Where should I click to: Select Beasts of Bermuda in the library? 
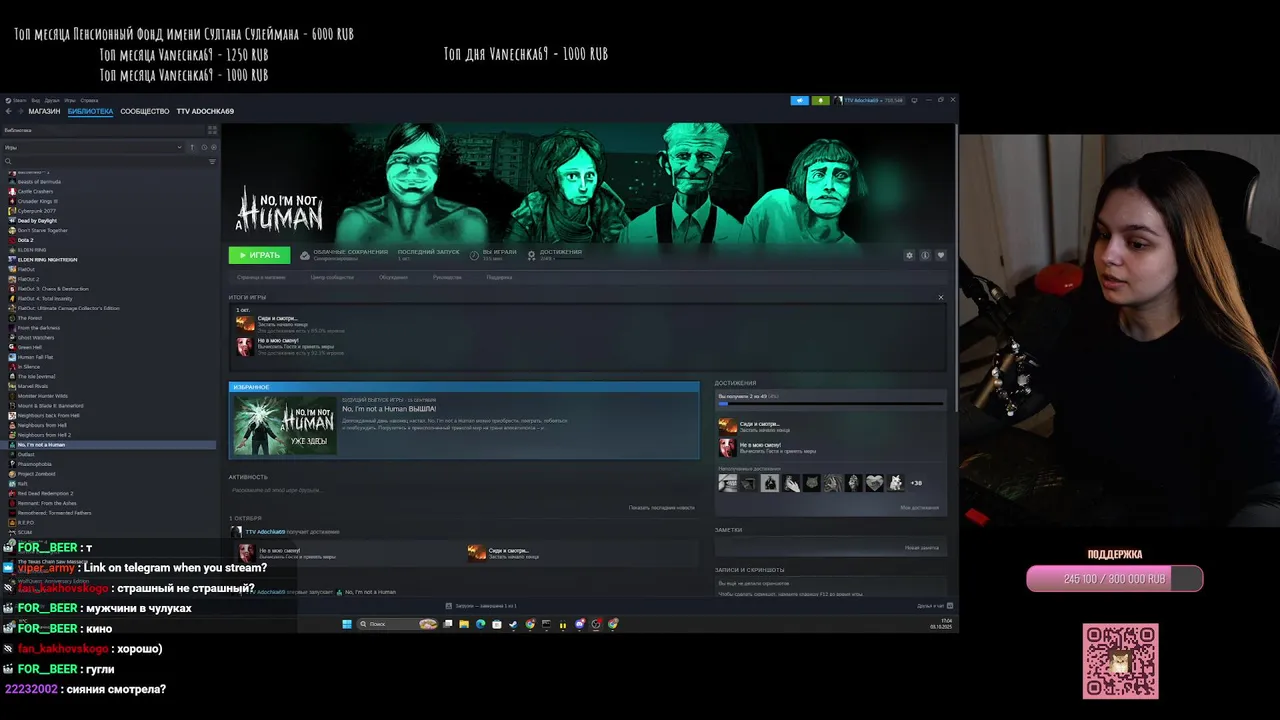(x=39, y=182)
